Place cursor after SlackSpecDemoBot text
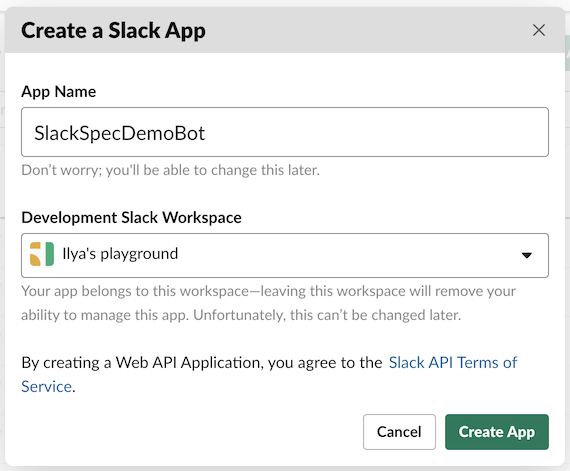The height and width of the screenshot is (471, 570). click(x=206, y=133)
